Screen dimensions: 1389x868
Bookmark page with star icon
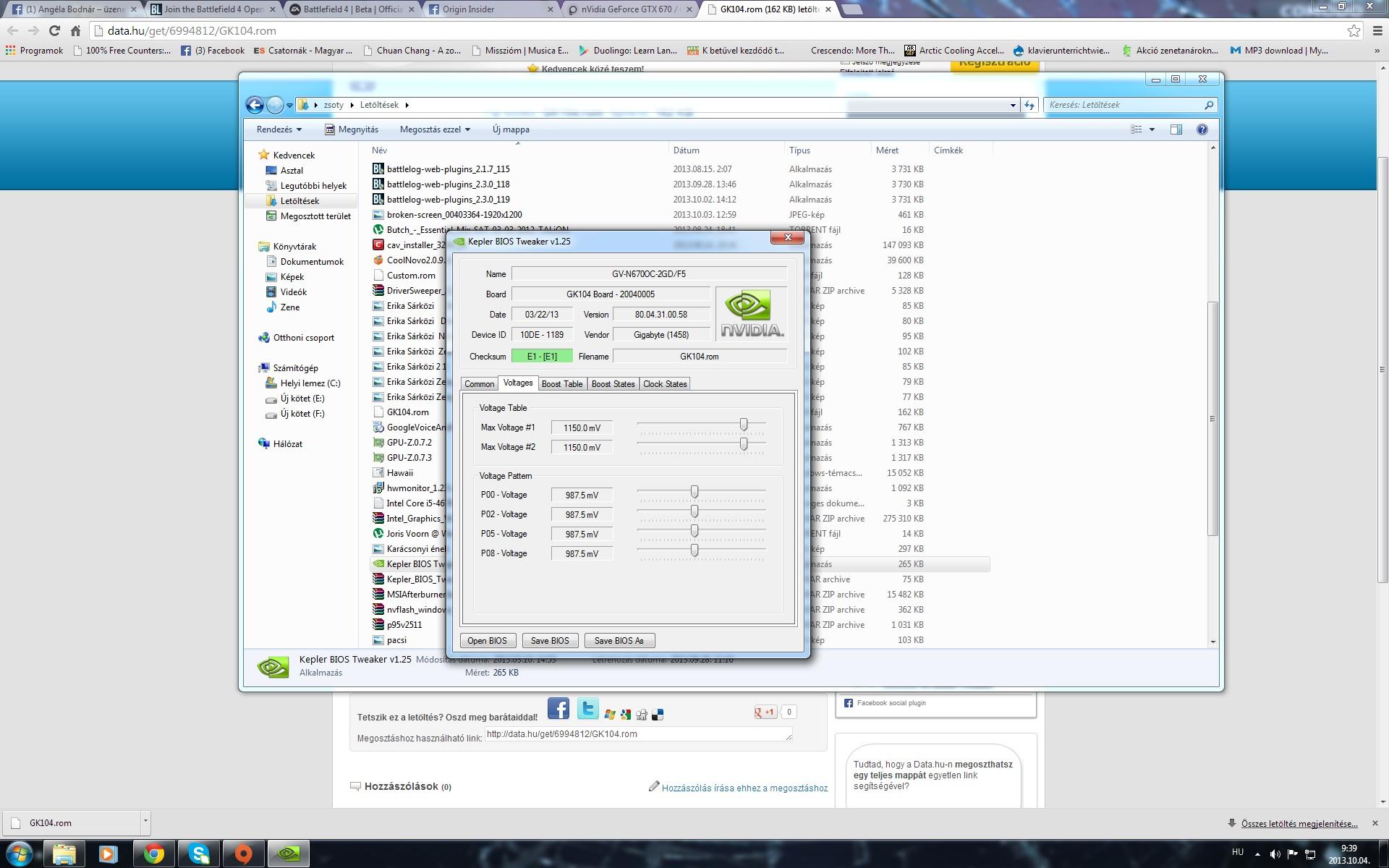coord(1354,30)
